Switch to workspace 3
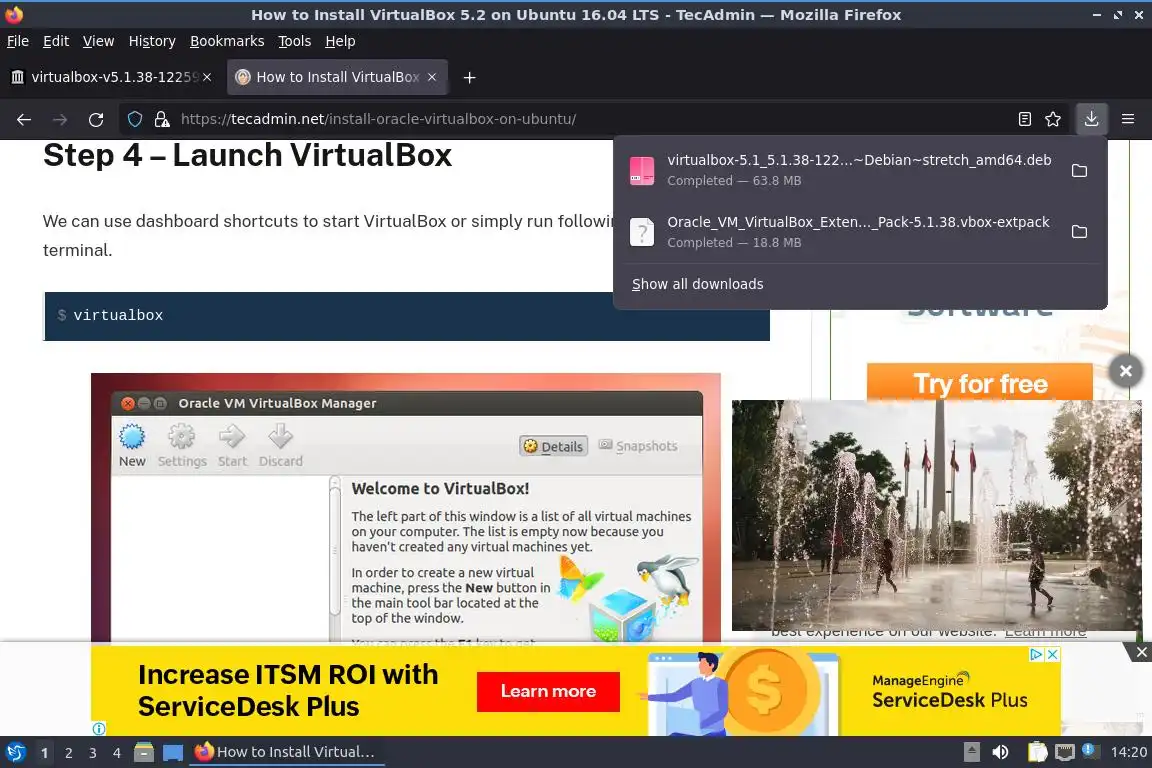1152x768 pixels. pyautogui.click(x=93, y=753)
